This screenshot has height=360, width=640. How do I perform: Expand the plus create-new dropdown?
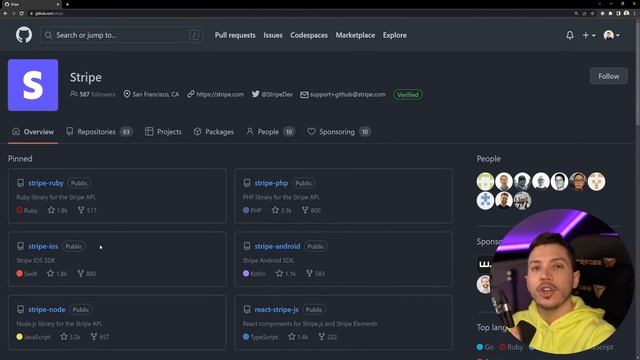click(589, 35)
